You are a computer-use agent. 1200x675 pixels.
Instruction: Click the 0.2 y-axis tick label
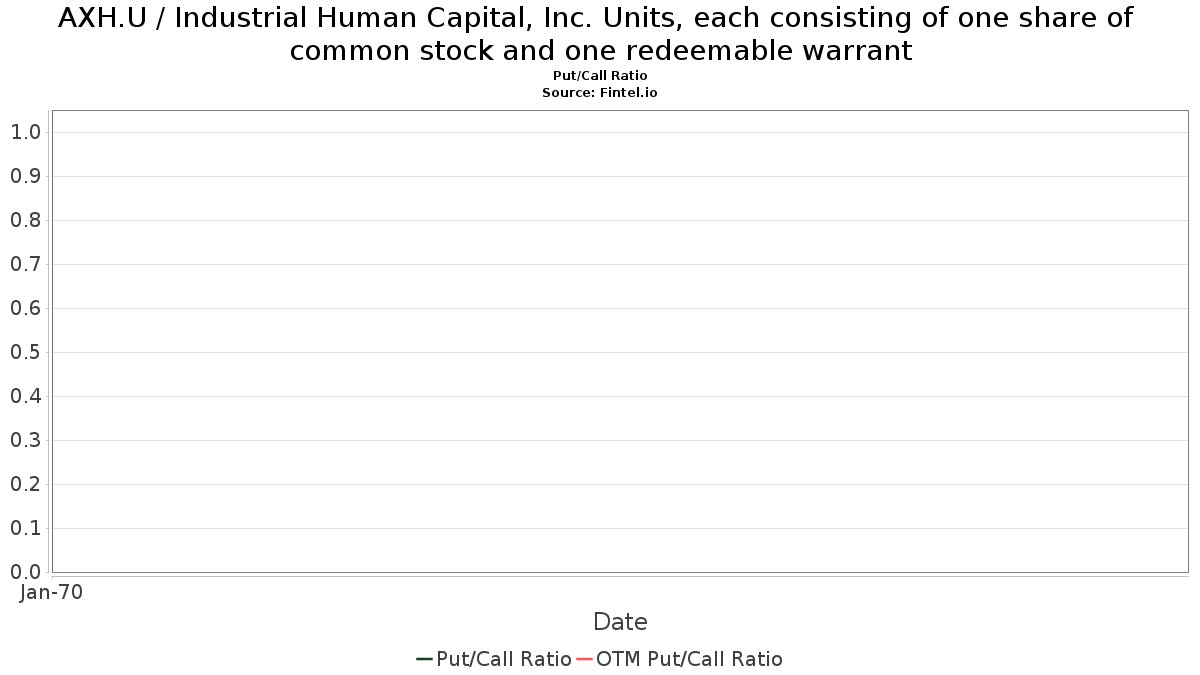click(x=25, y=484)
